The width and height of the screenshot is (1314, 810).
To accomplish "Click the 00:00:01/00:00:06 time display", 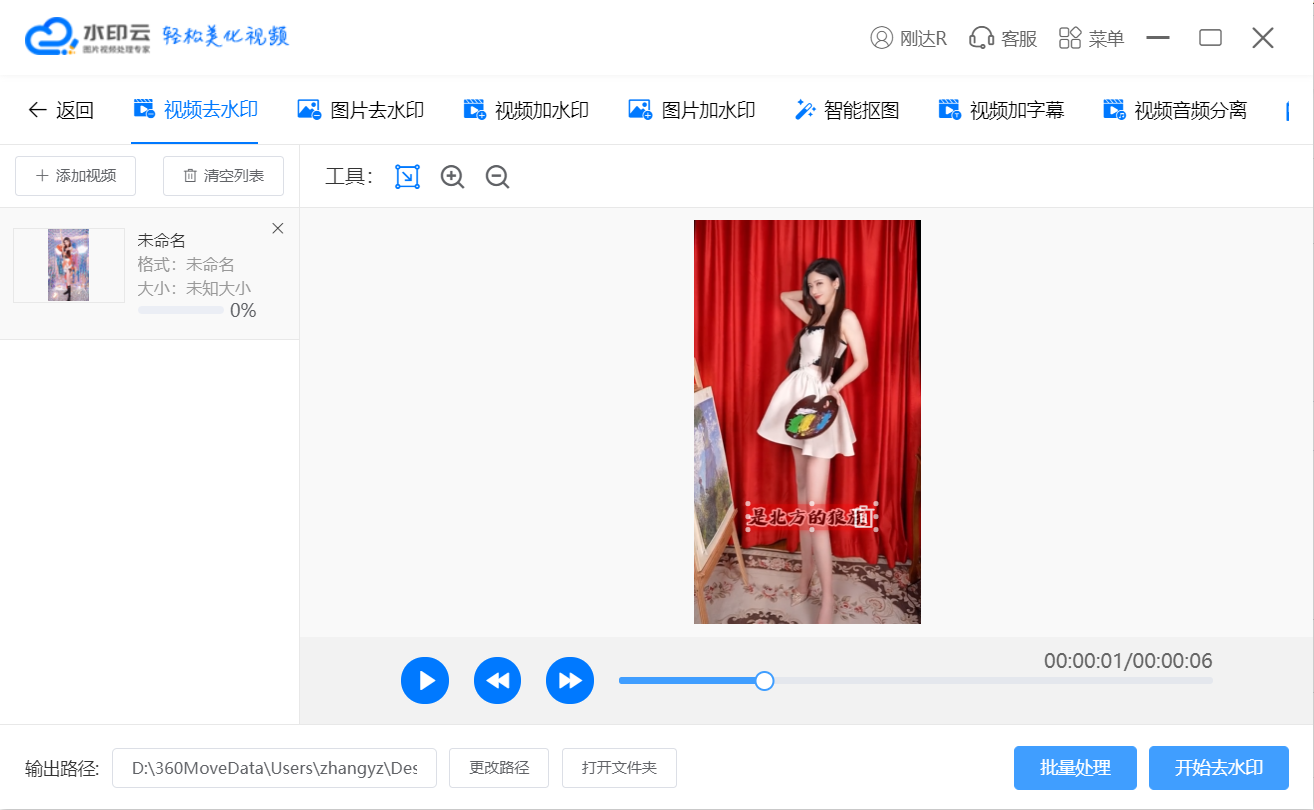I will click(x=1128, y=661).
